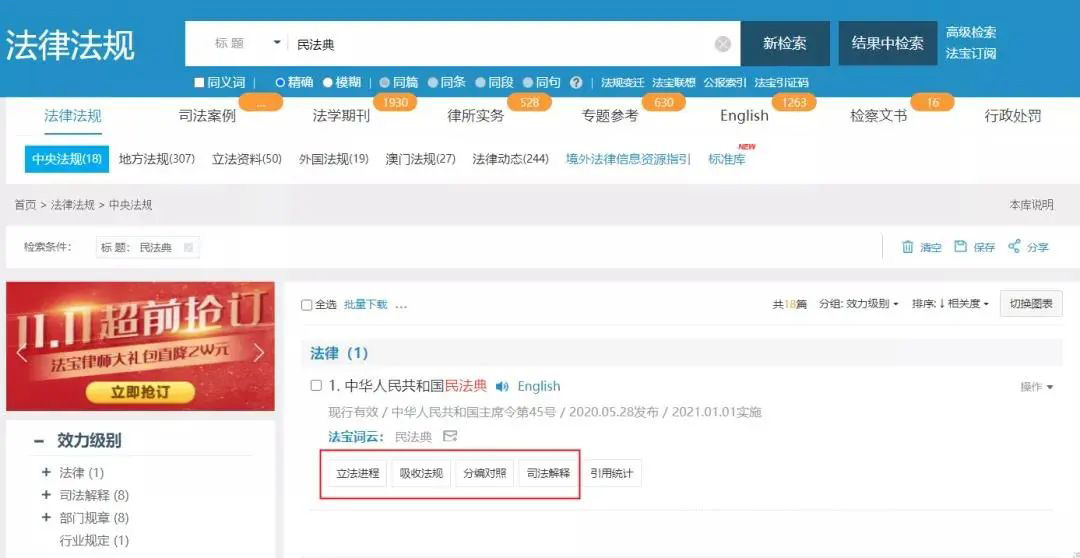Expand 司法解释 (8) in the filter tree
This screenshot has height=558, width=1080.
click(x=46, y=495)
